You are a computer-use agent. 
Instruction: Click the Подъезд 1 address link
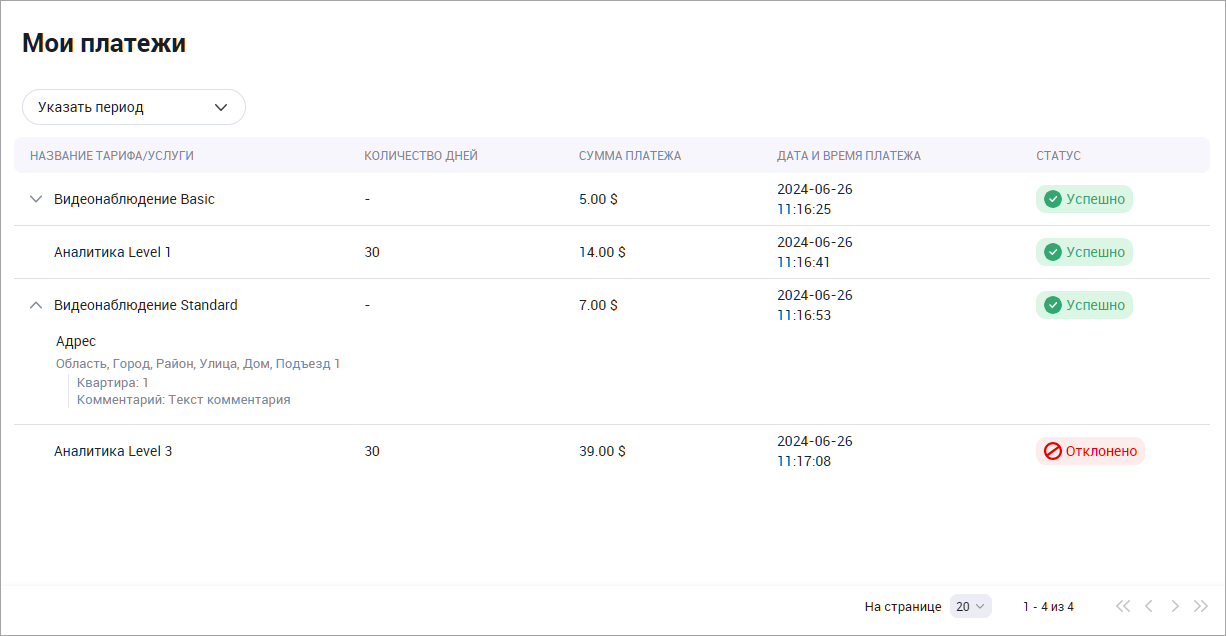coord(308,364)
